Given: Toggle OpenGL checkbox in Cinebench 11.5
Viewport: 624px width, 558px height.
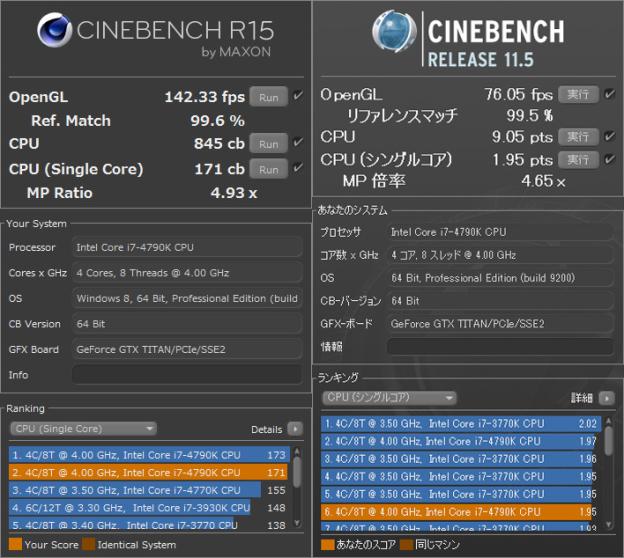Looking at the screenshot, I should coord(609,94).
